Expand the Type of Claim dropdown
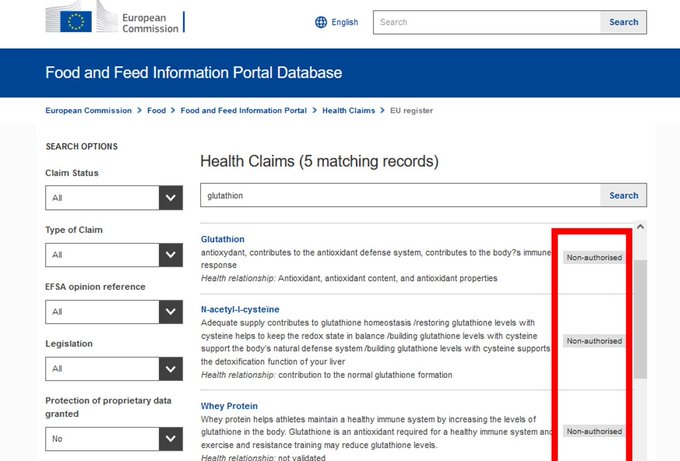The height and width of the screenshot is (461, 680). coord(114,255)
